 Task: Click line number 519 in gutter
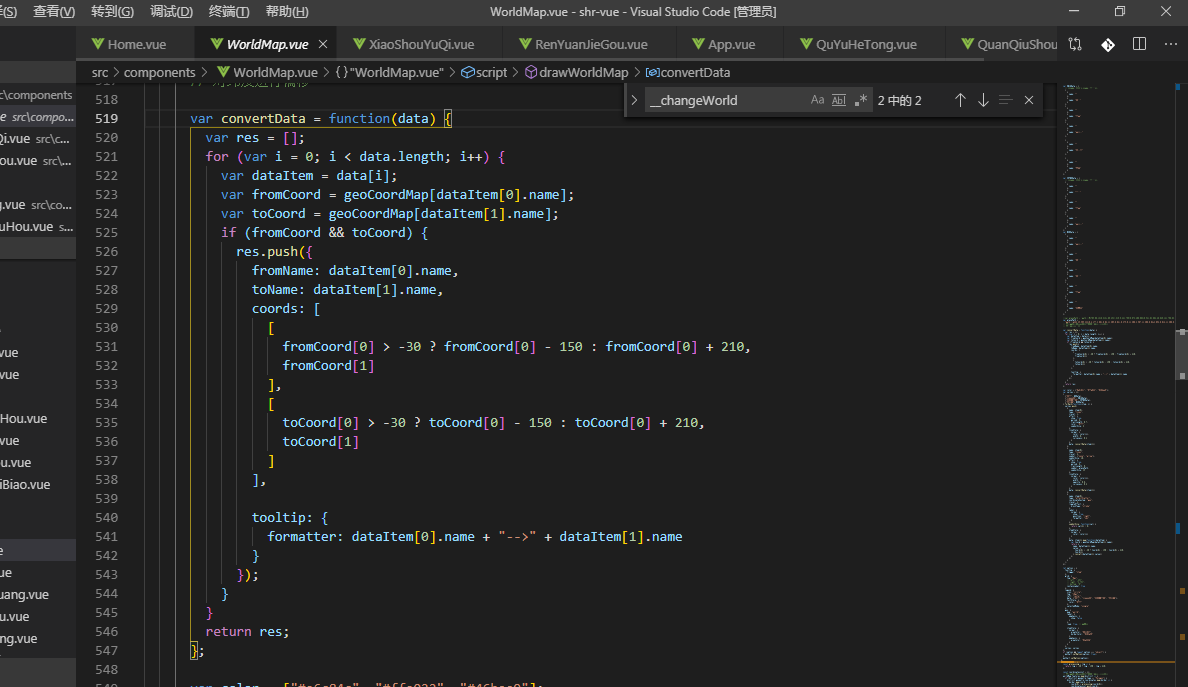click(x=107, y=118)
